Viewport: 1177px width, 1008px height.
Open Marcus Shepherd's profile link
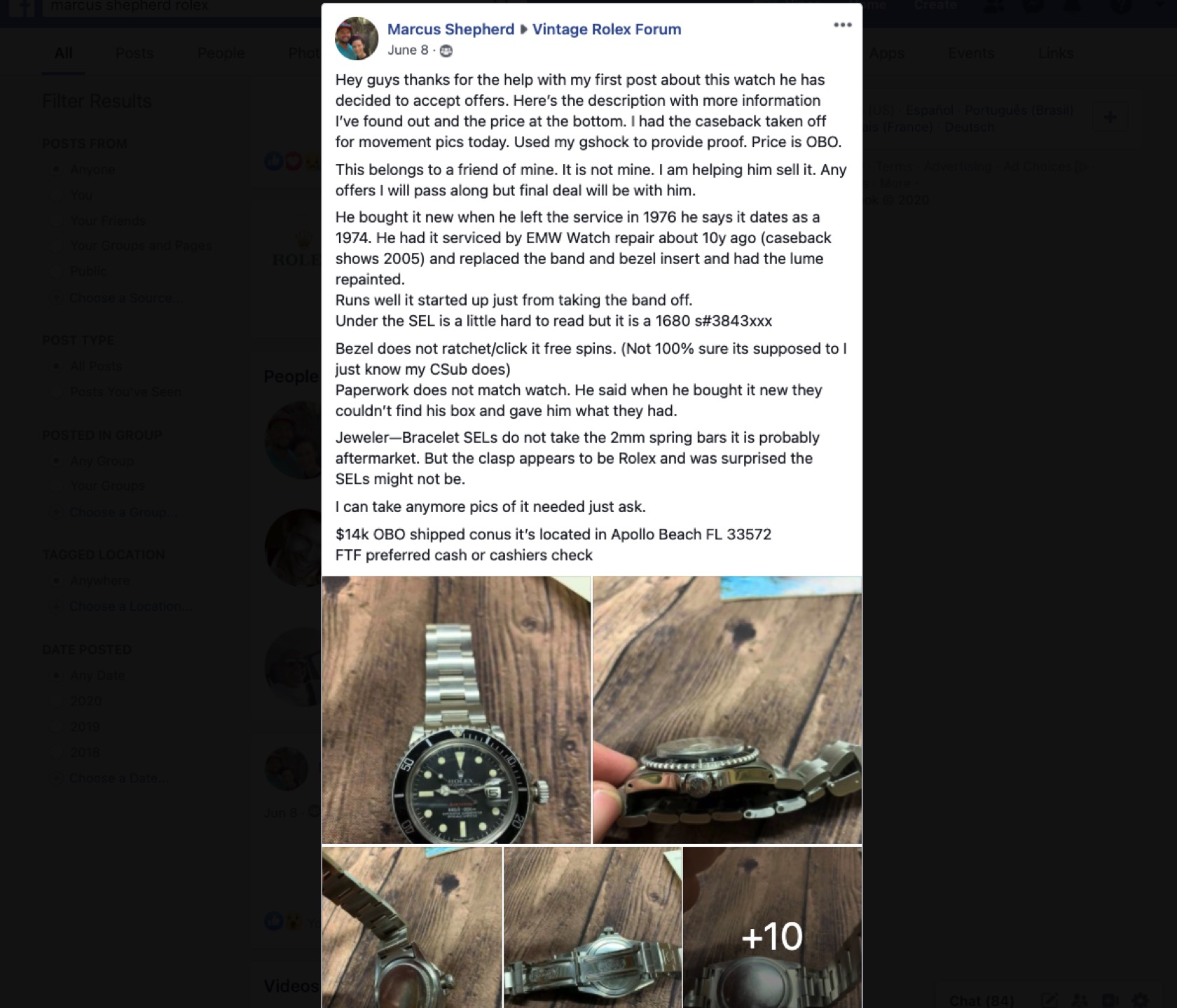click(x=450, y=29)
